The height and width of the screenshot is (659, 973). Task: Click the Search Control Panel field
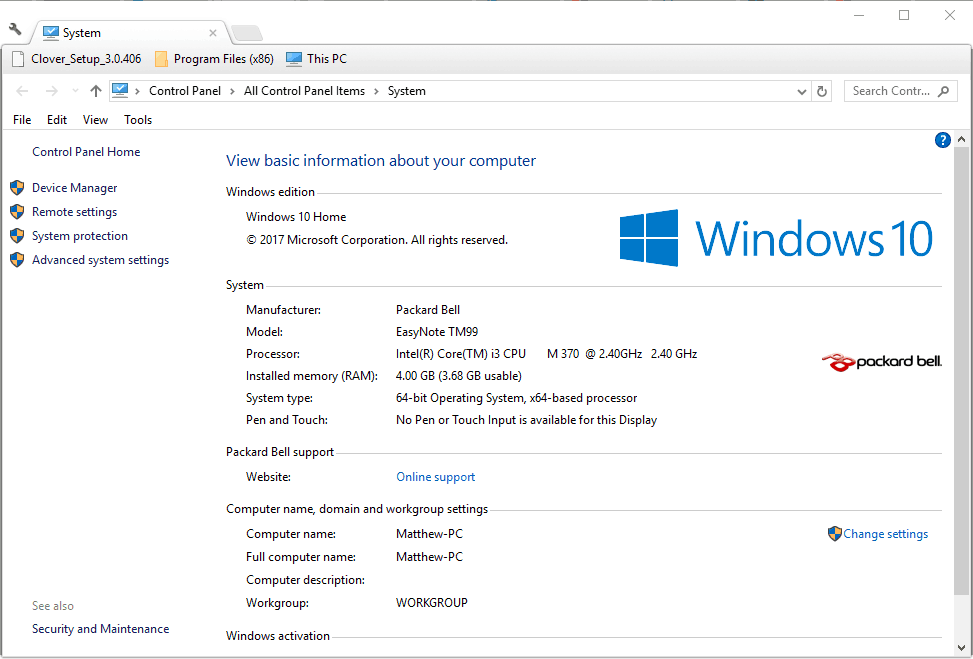pos(890,91)
